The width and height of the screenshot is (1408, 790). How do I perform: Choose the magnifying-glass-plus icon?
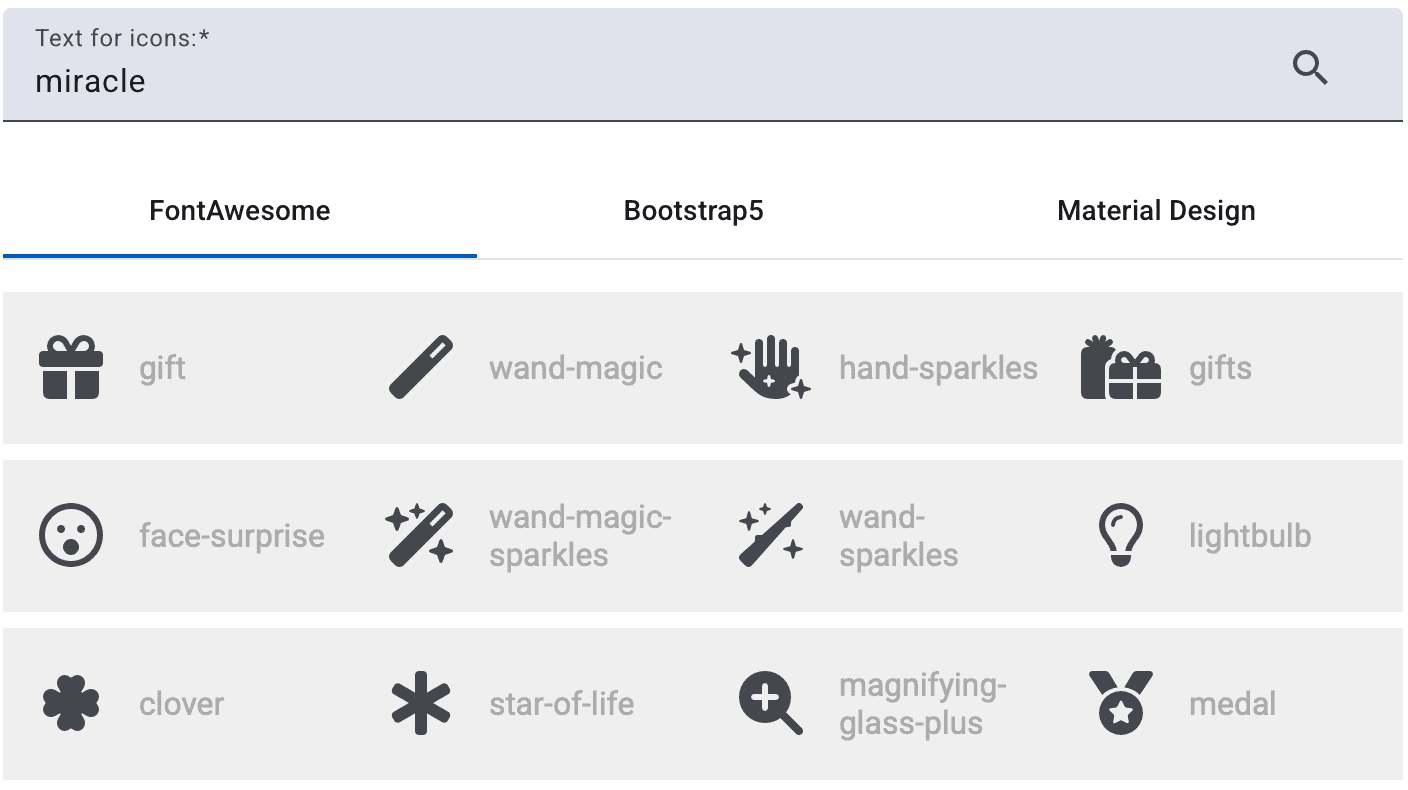tap(770, 703)
